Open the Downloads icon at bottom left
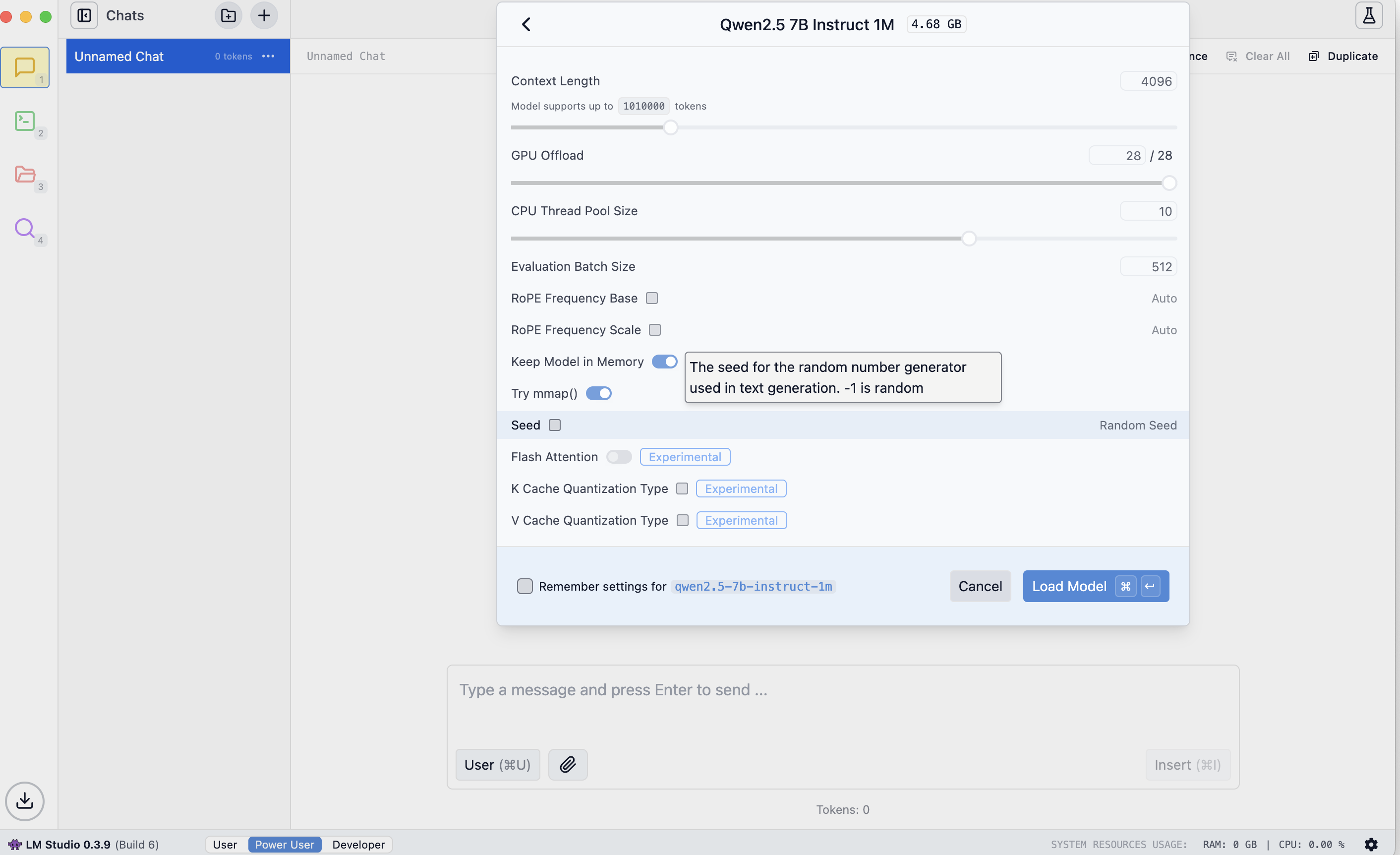This screenshot has height=855, width=1400. point(24,800)
